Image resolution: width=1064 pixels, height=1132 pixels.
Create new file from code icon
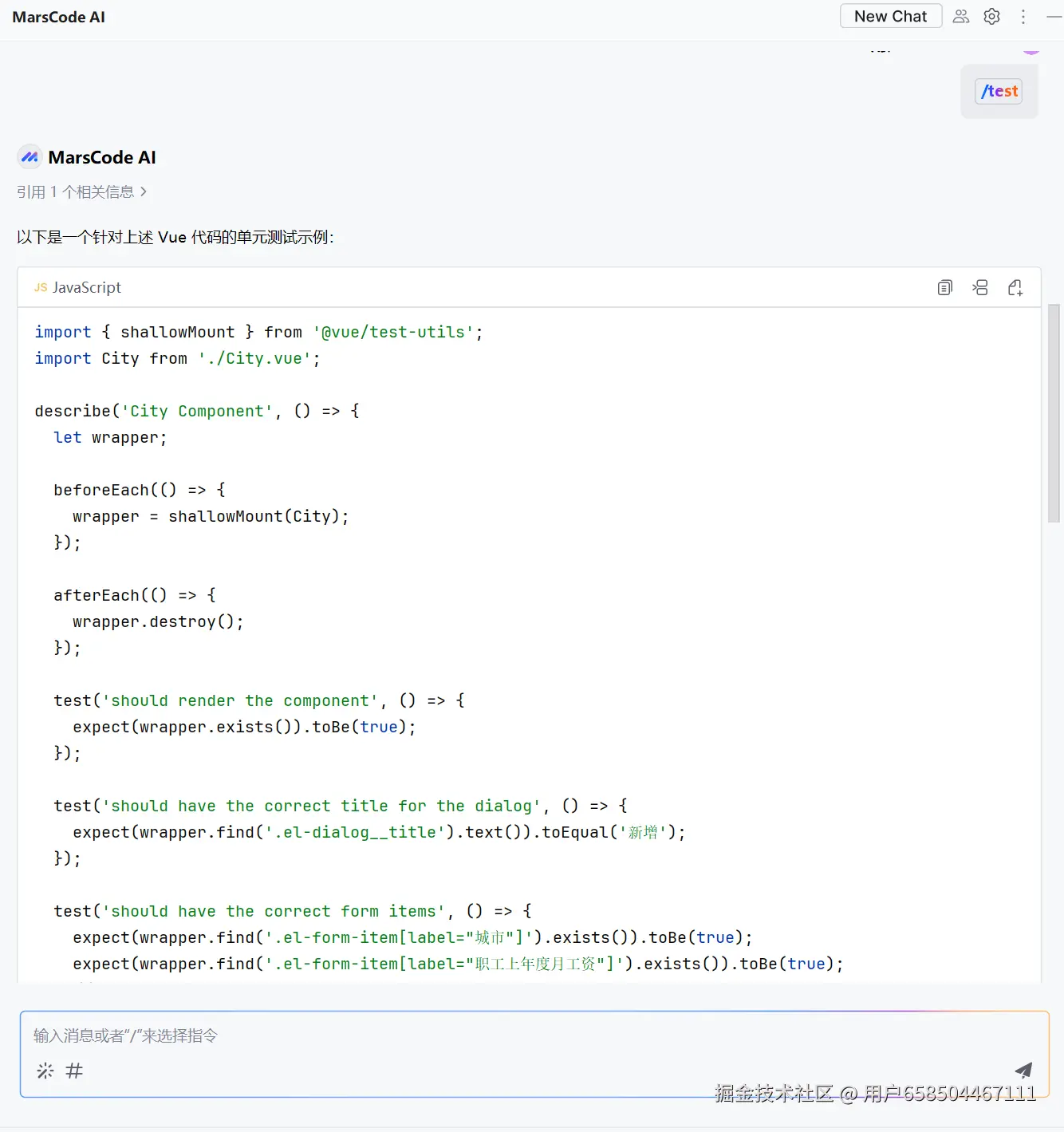coord(1015,287)
